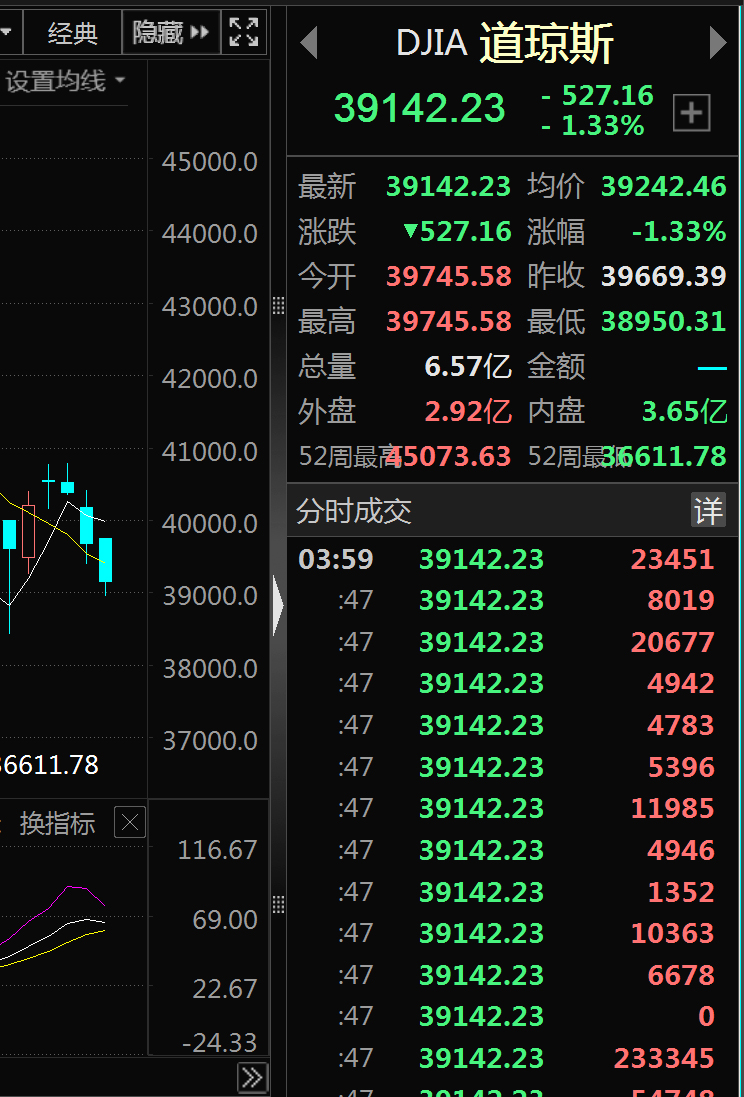Open dropdown arrow left of 经典
The width and height of the screenshot is (744, 1097).
pos(8,32)
